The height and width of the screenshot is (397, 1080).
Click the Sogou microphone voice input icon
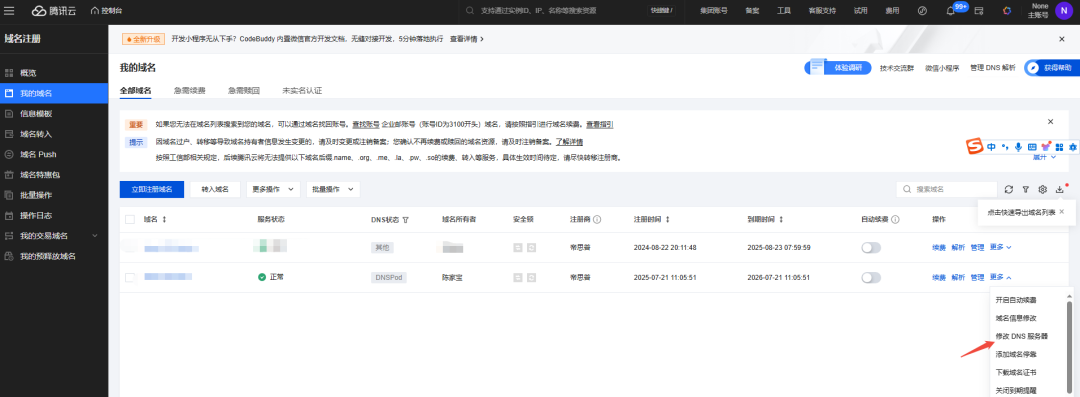pos(1018,147)
